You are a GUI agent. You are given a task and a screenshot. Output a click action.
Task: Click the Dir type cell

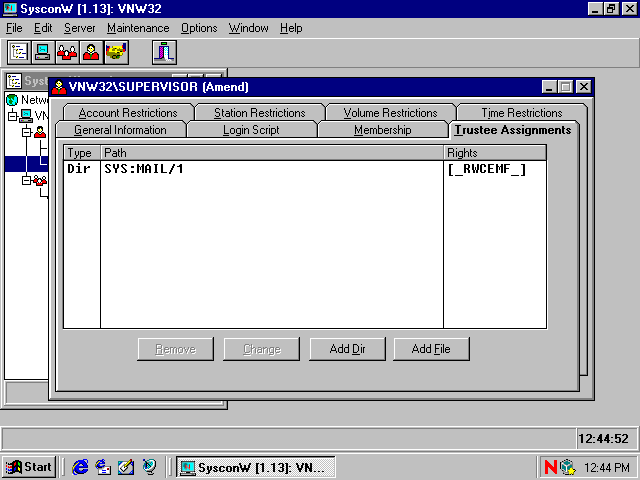pyautogui.click(x=79, y=169)
